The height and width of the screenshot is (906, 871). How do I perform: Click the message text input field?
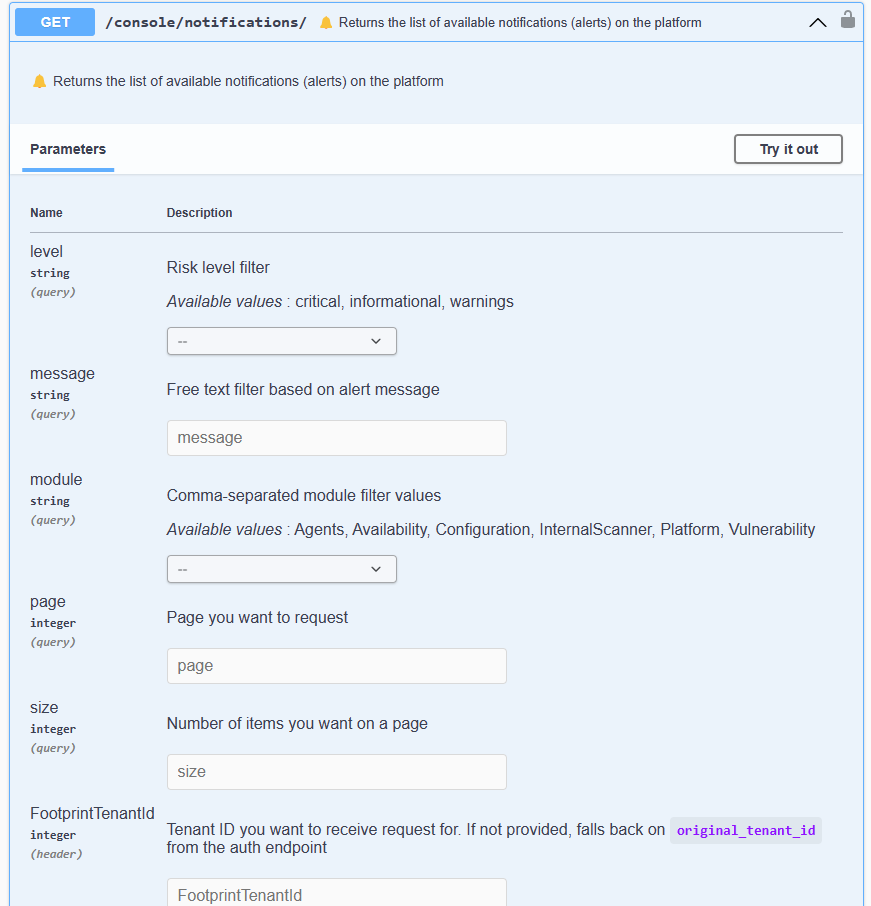(x=336, y=438)
